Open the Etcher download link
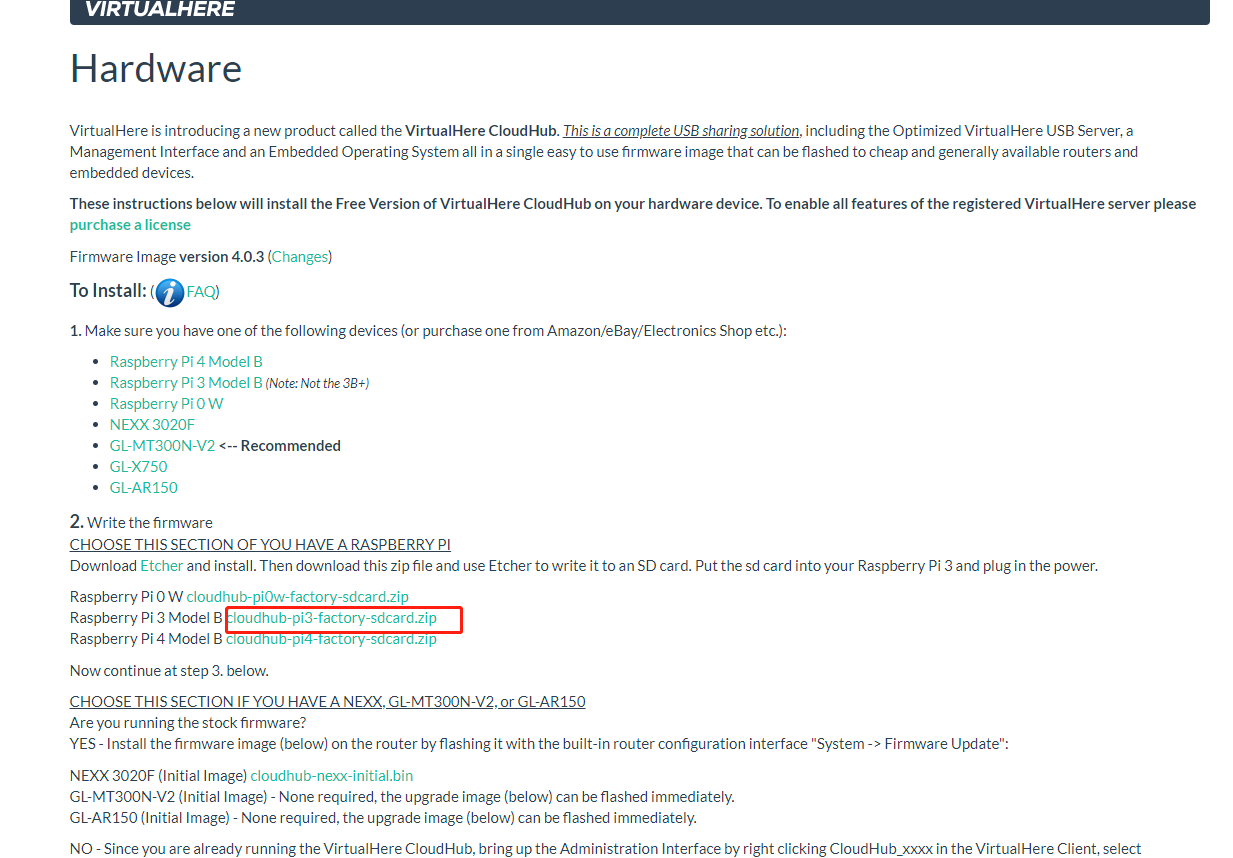This screenshot has width=1233, height=858. coord(162,566)
